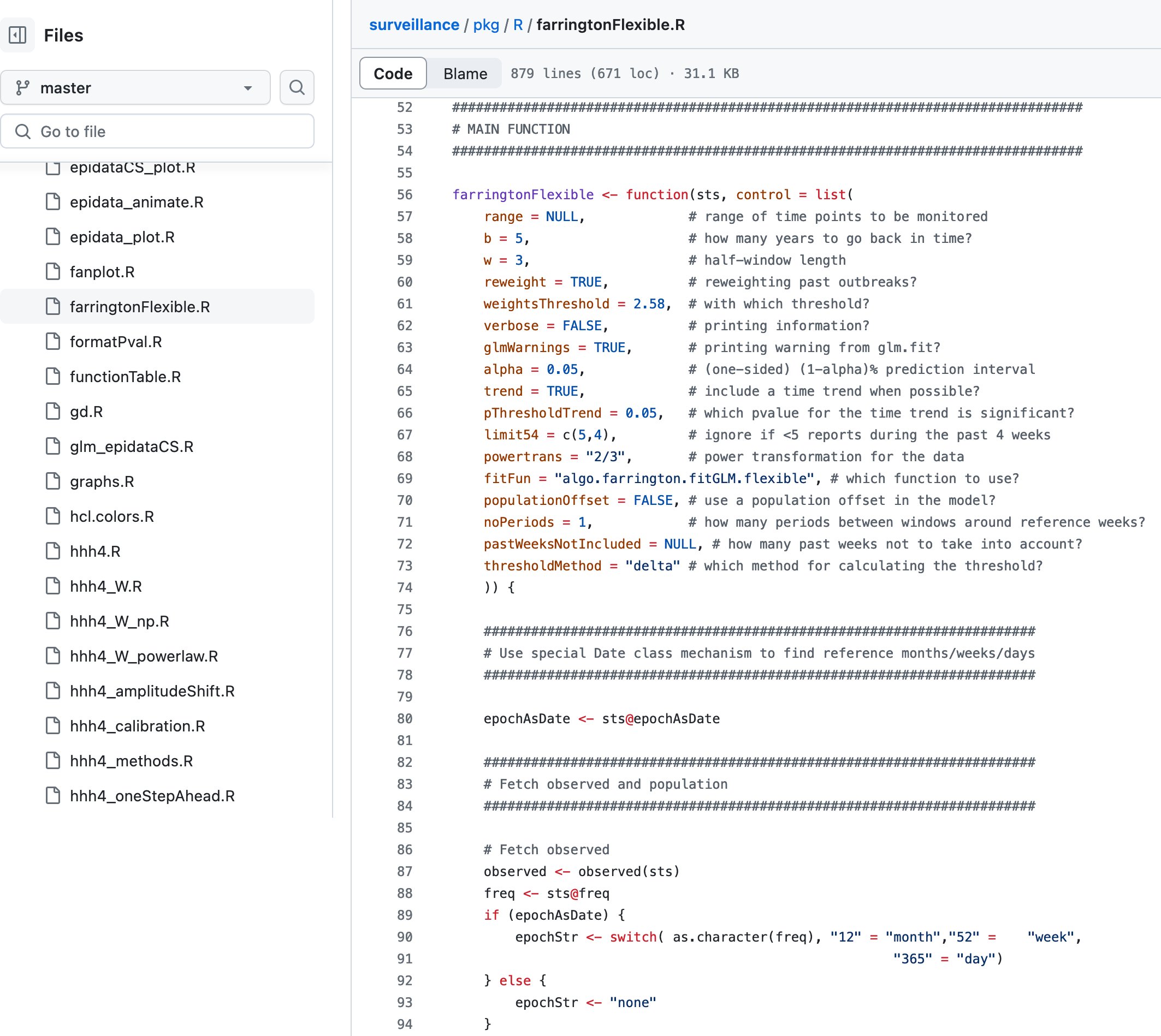Viewport: 1161px width, 1036px height.
Task: Click file icon beside fanplot.R
Action: [x=53, y=272]
